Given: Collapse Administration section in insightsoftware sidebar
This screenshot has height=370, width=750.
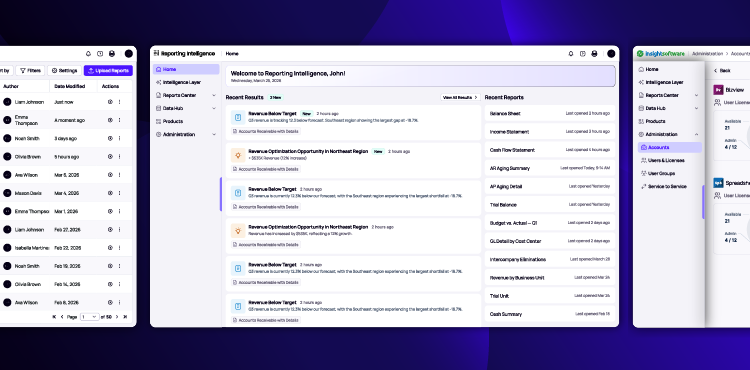Looking at the screenshot, I should click(x=696, y=134).
